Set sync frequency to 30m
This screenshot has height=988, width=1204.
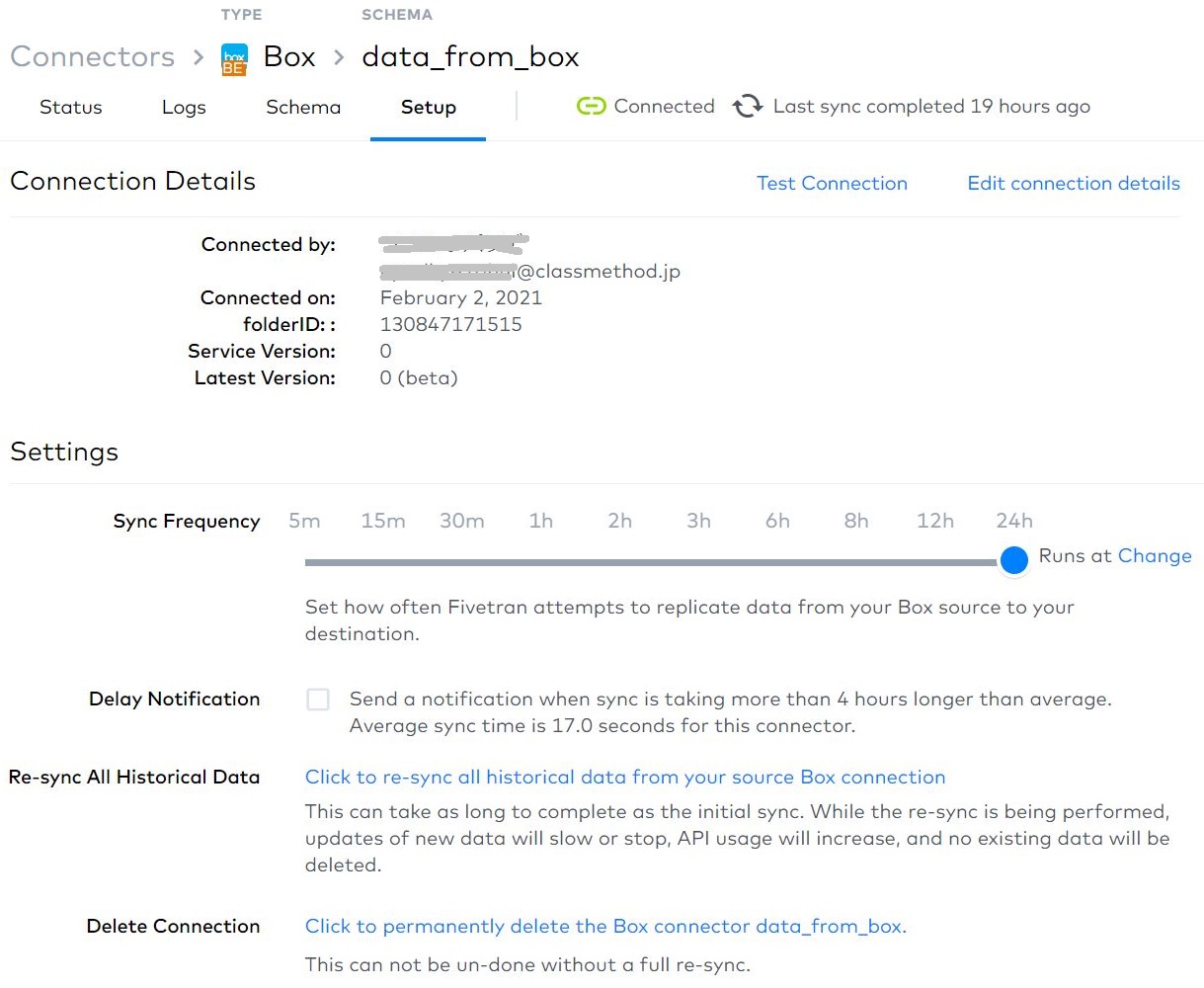click(x=462, y=521)
